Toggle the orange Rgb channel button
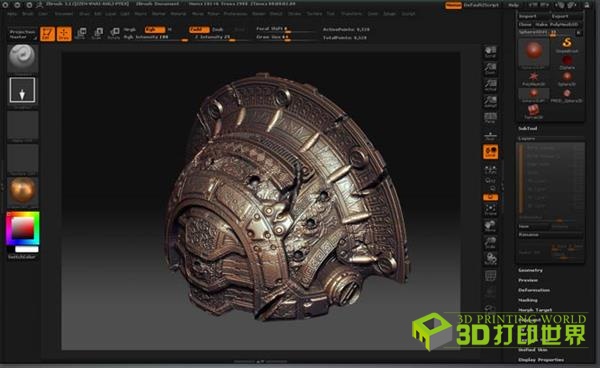This screenshot has width=600, height=368. coord(155,29)
